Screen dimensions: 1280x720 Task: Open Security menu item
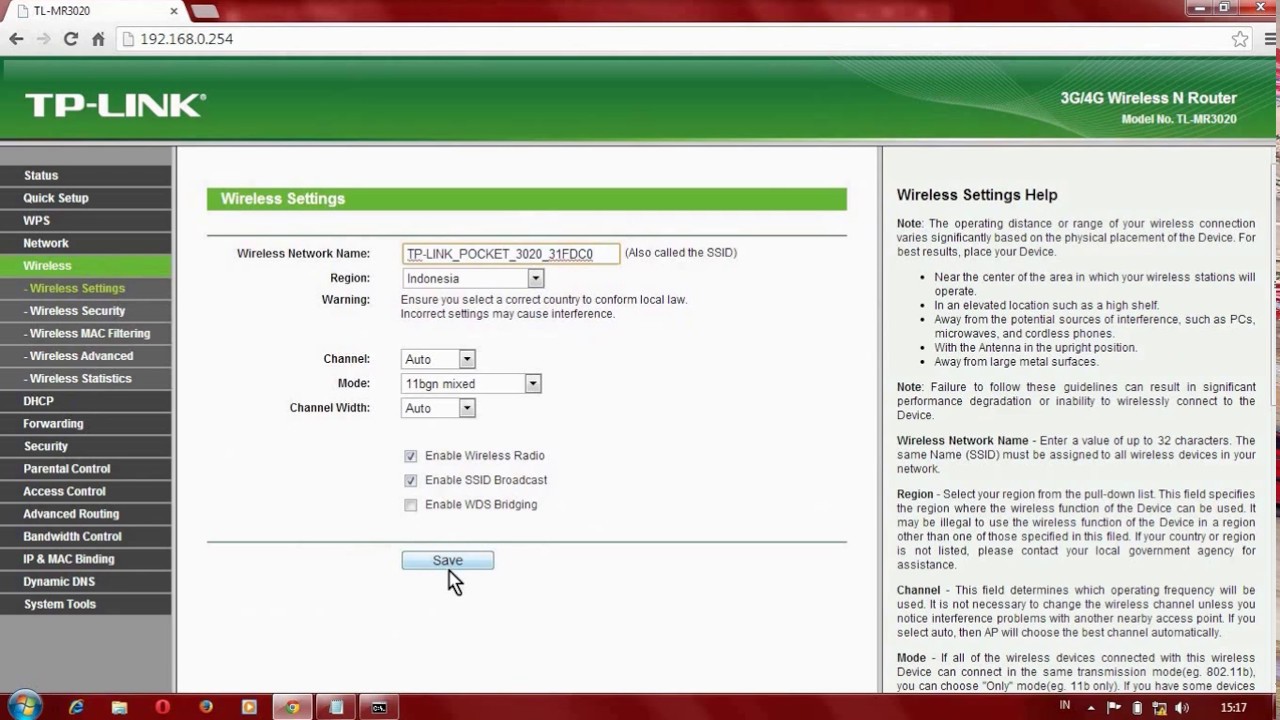point(86,446)
